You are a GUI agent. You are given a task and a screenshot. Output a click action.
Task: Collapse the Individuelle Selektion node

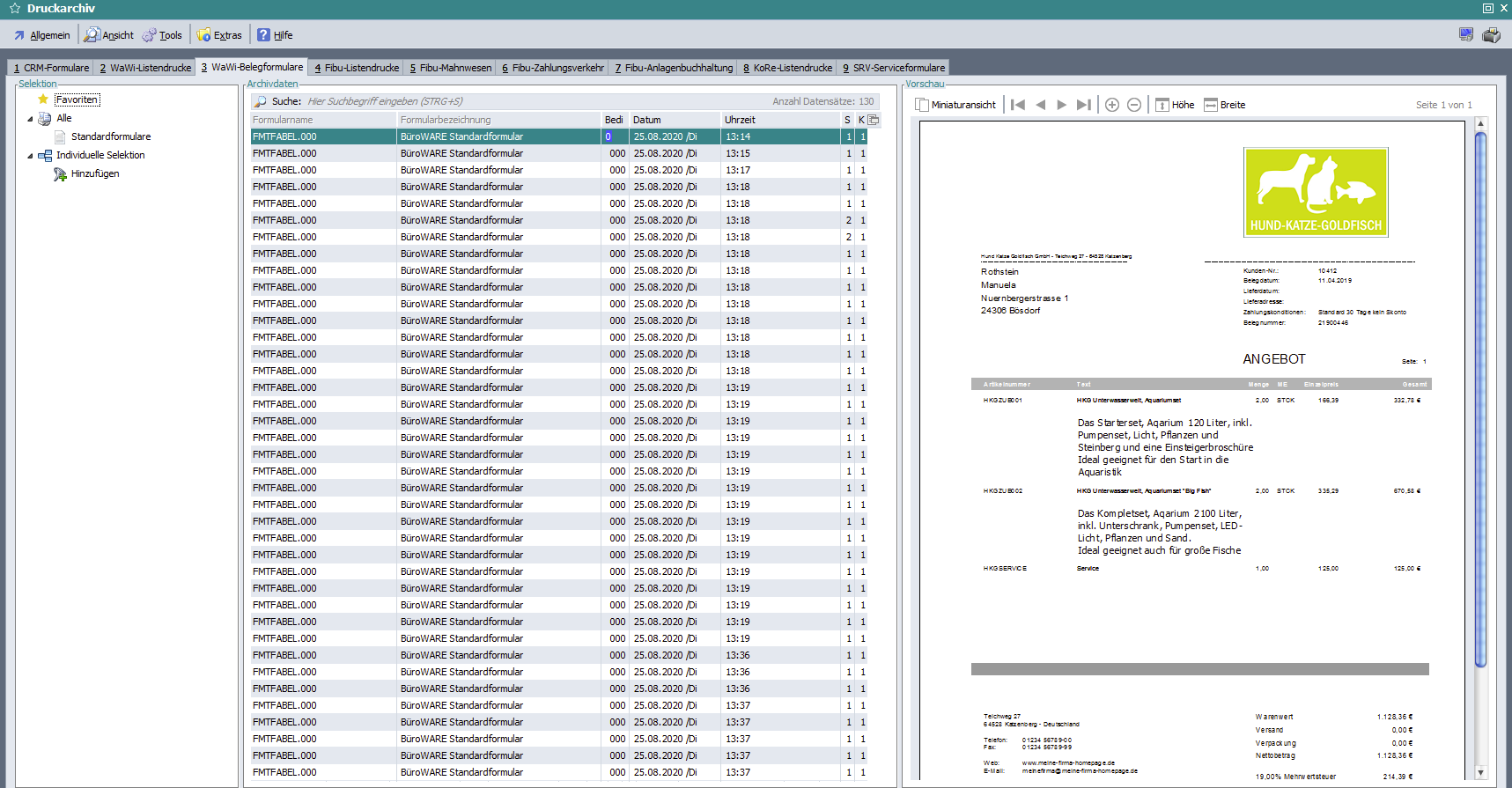[x=30, y=156]
